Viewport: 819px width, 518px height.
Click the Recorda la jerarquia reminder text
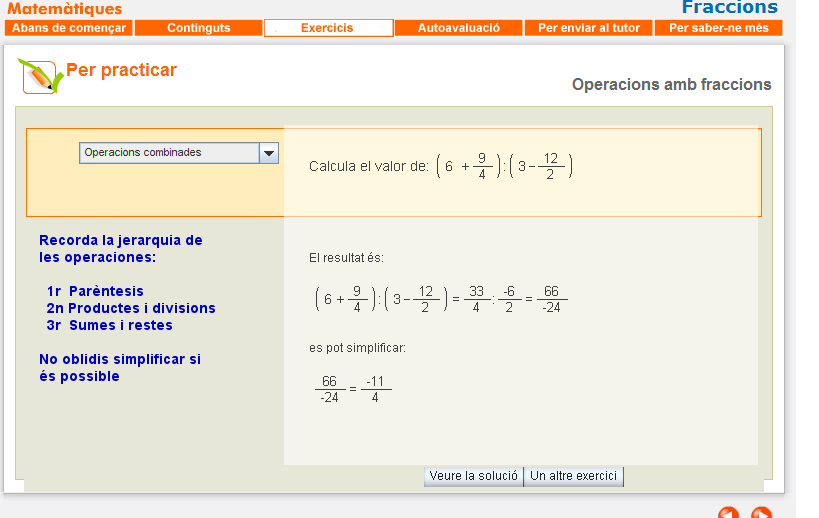pos(120,248)
